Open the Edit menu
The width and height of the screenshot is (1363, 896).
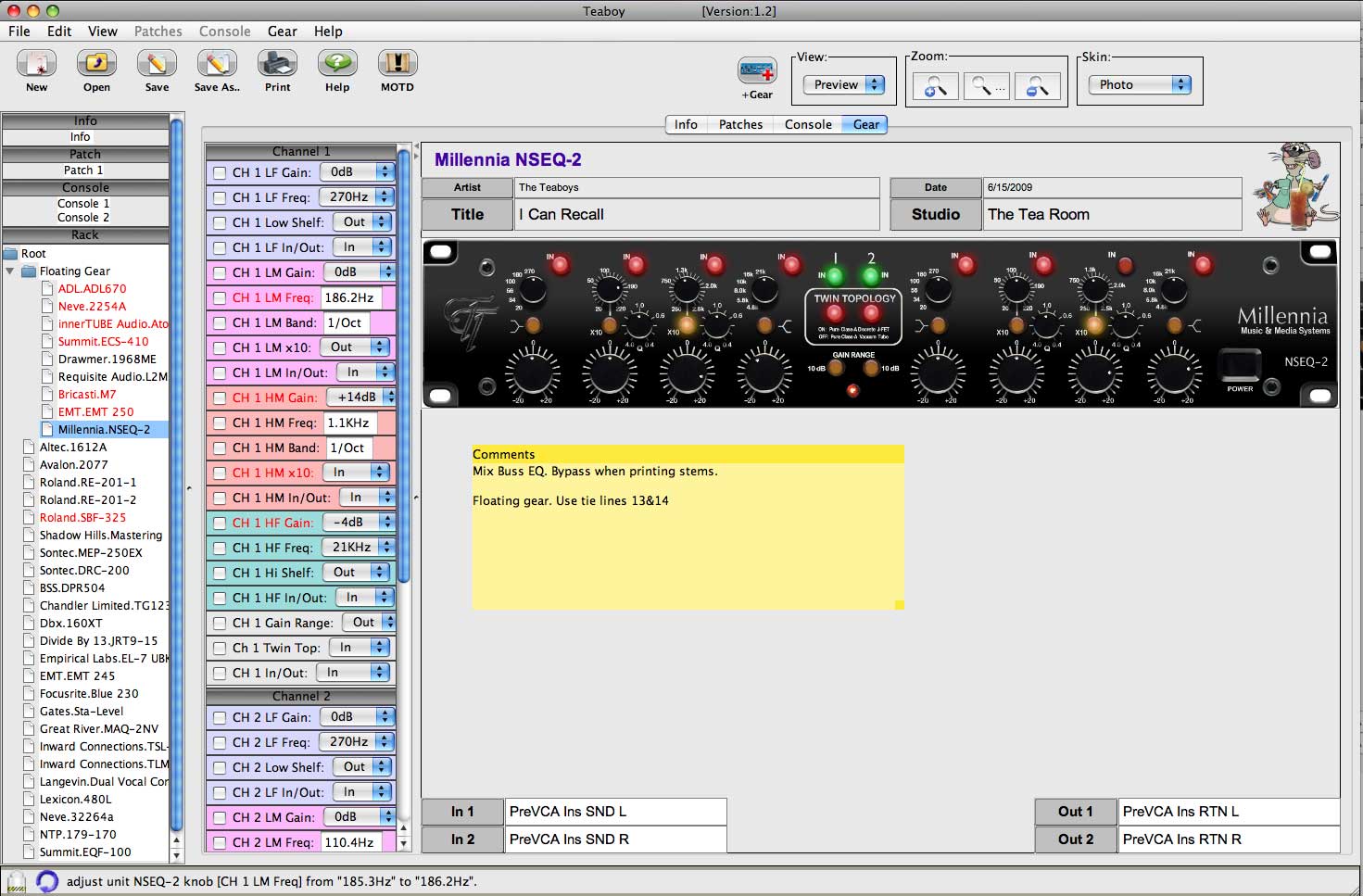click(x=59, y=31)
